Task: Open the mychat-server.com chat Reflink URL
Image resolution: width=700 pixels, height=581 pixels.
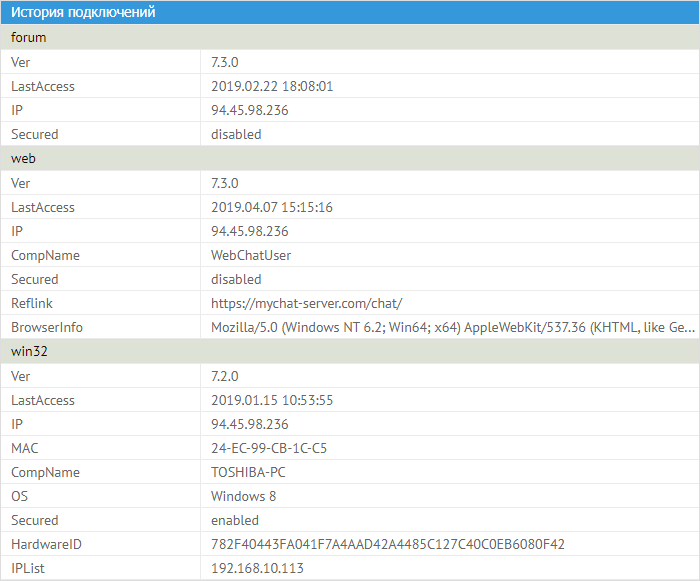Action: pos(306,303)
